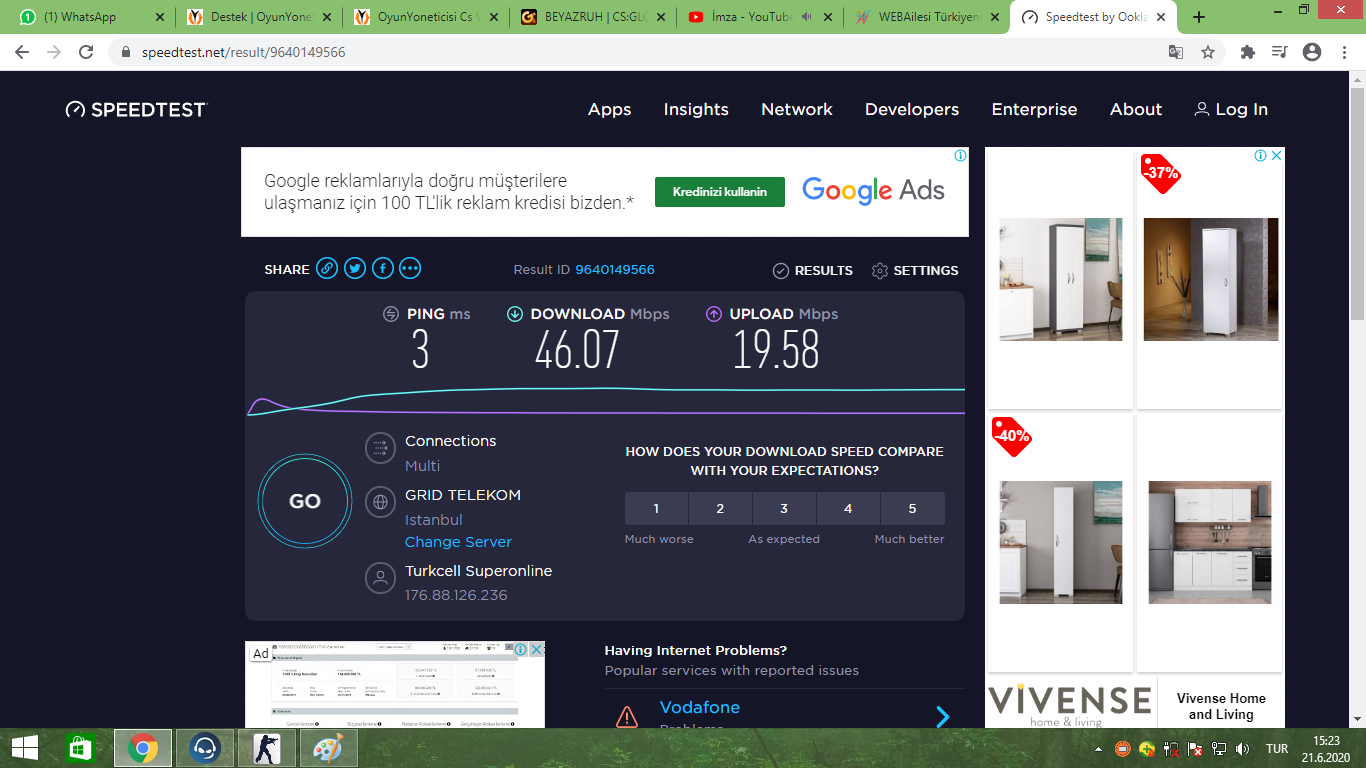Click the GRID TELEKOM globe icon
1366x768 pixels.
380,502
